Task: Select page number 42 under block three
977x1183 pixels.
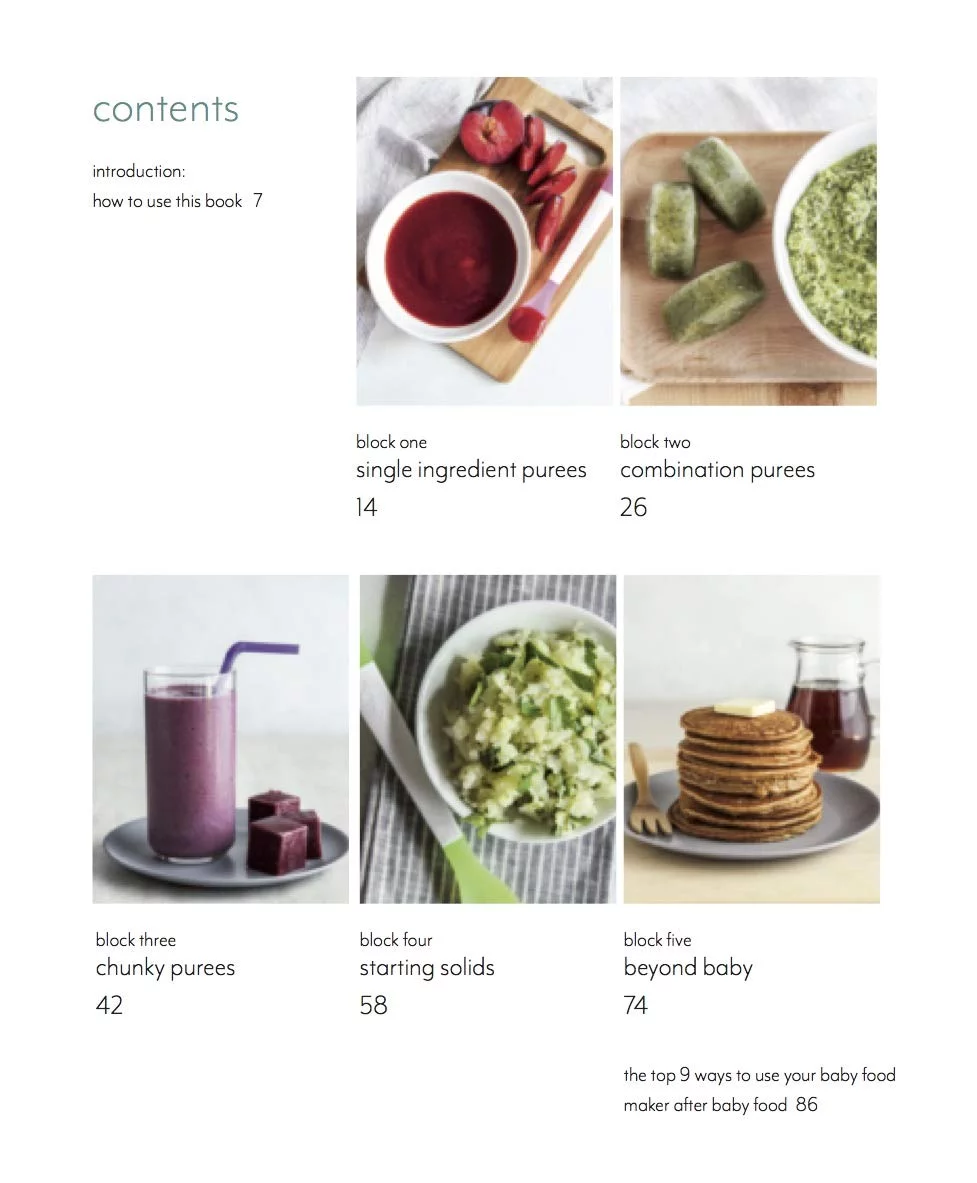Action: pyautogui.click(x=109, y=1005)
